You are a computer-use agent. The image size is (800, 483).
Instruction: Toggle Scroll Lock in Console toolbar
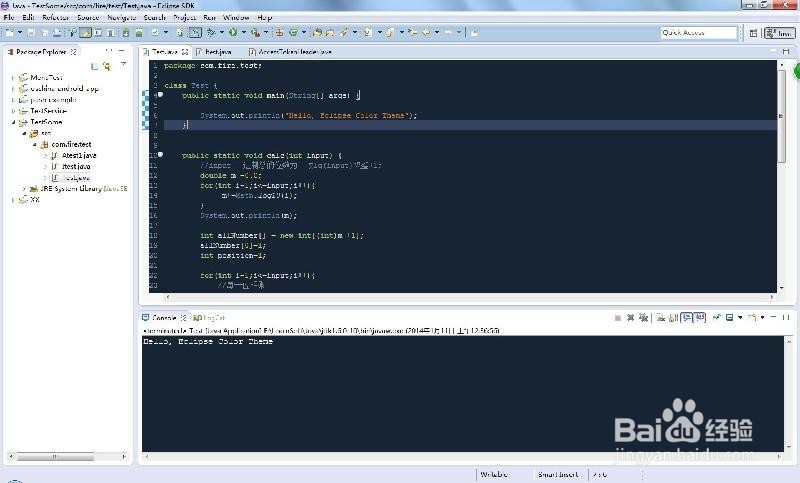pyautogui.click(x=673, y=318)
